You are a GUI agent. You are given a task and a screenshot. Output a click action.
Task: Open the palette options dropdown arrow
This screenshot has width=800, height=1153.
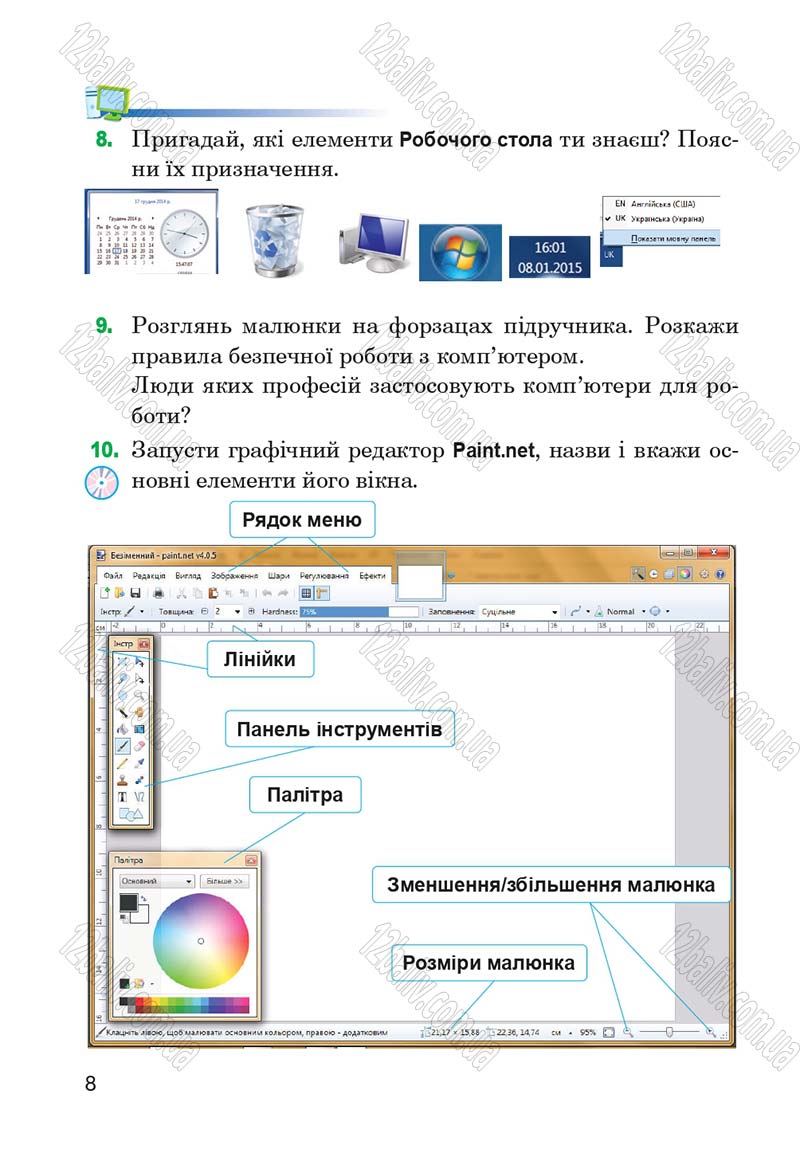click(152, 983)
